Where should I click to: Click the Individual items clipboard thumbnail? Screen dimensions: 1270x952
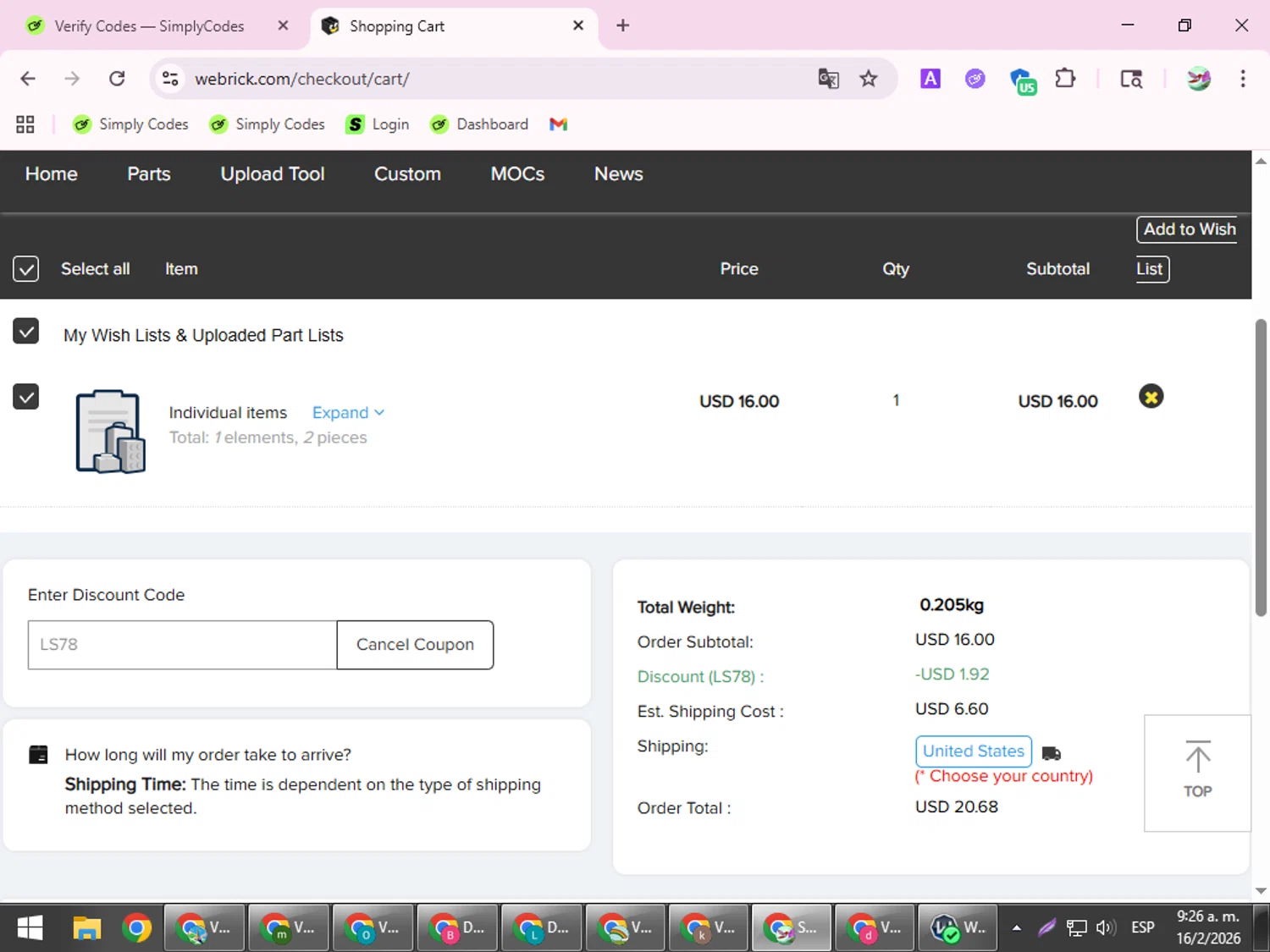(111, 432)
